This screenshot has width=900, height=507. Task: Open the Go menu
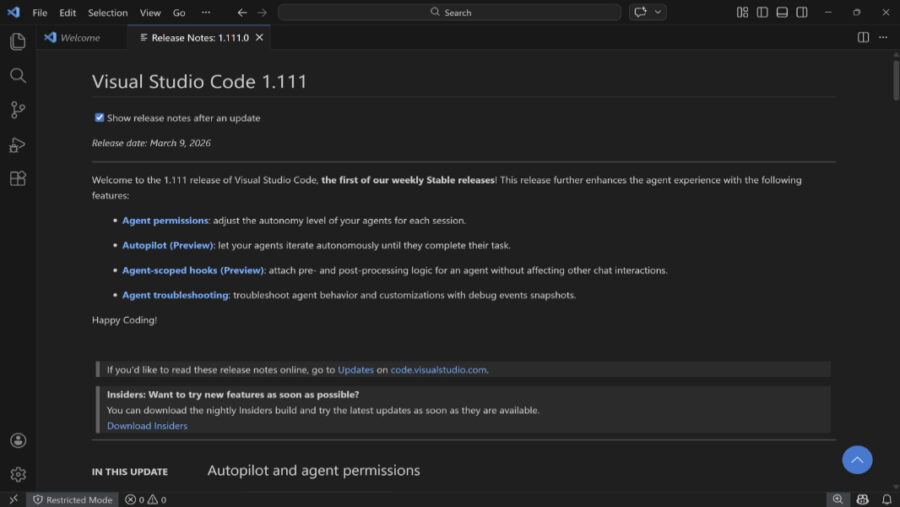(179, 12)
